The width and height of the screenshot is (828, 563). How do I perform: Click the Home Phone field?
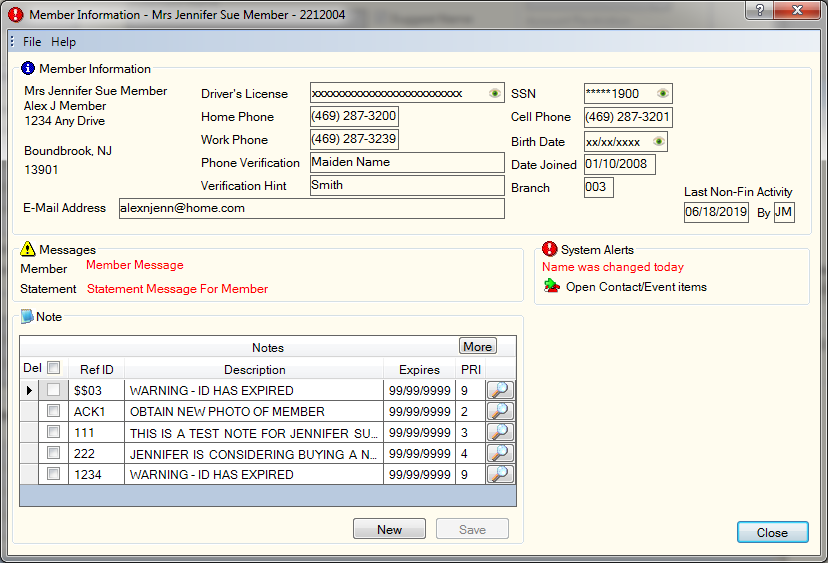pyautogui.click(x=354, y=116)
